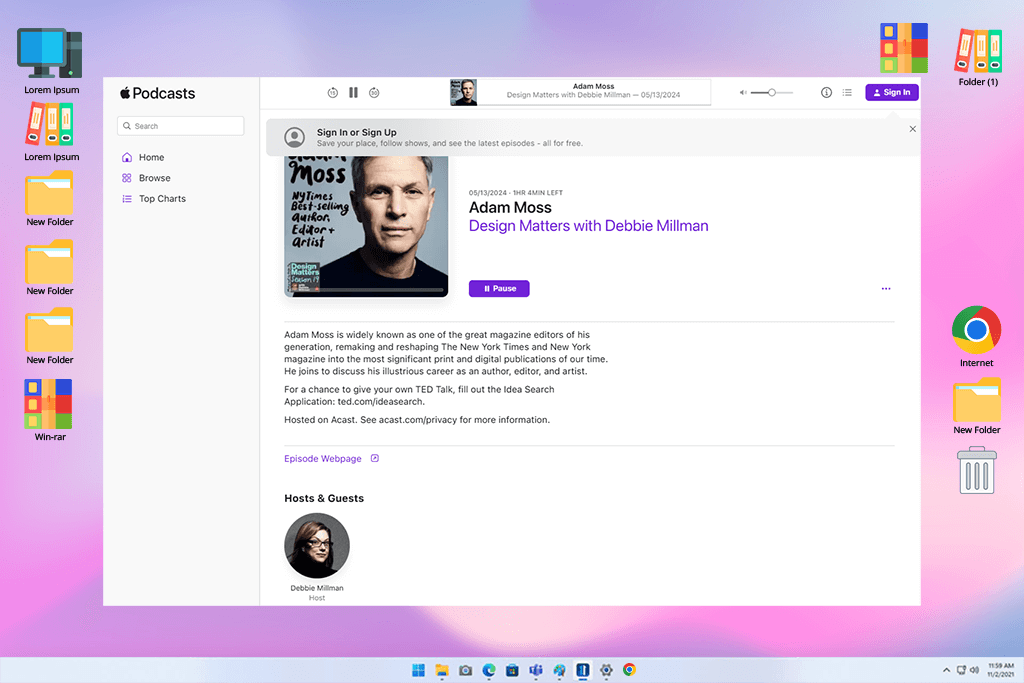
Task: Click the episode date and time left text
Action: coord(516,193)
